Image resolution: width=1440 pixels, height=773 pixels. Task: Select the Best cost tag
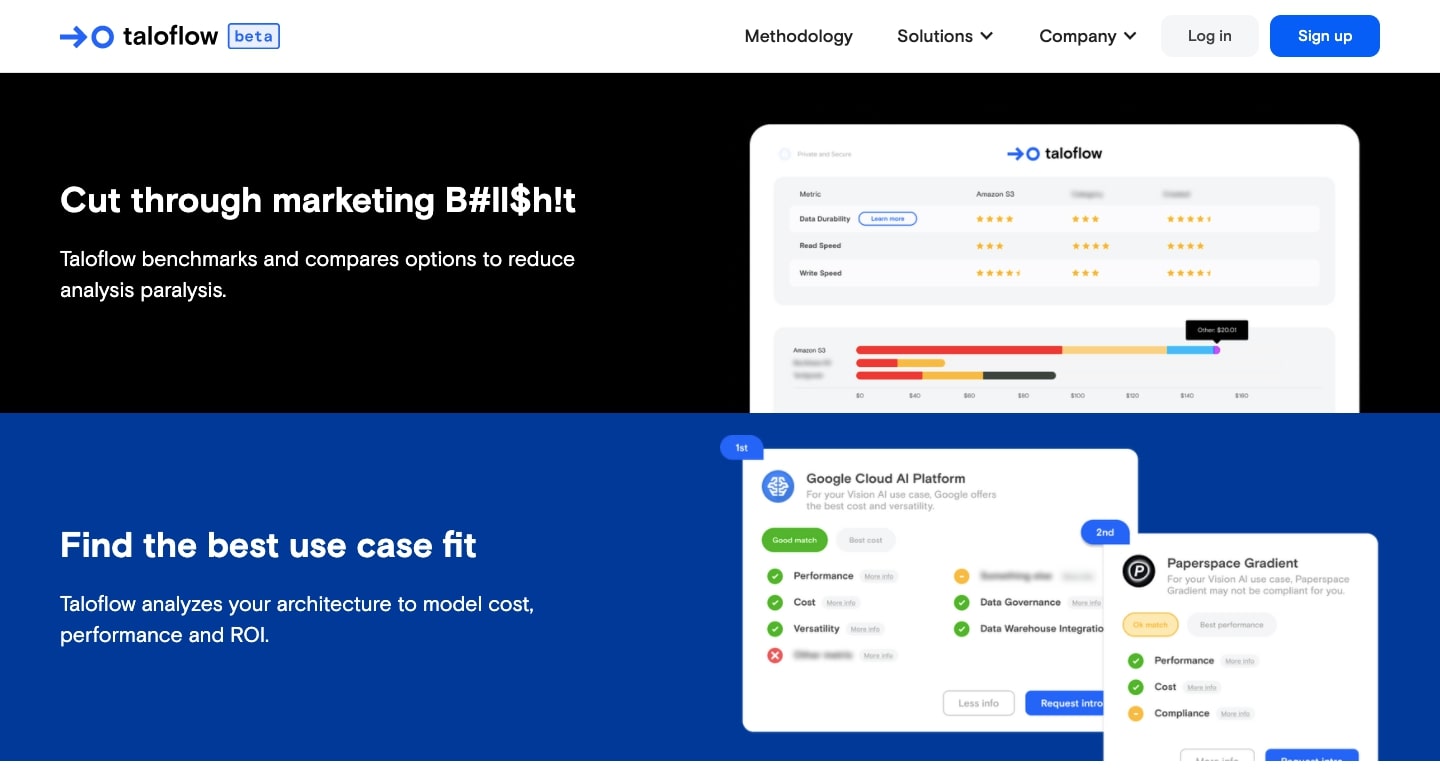(866, 540)
